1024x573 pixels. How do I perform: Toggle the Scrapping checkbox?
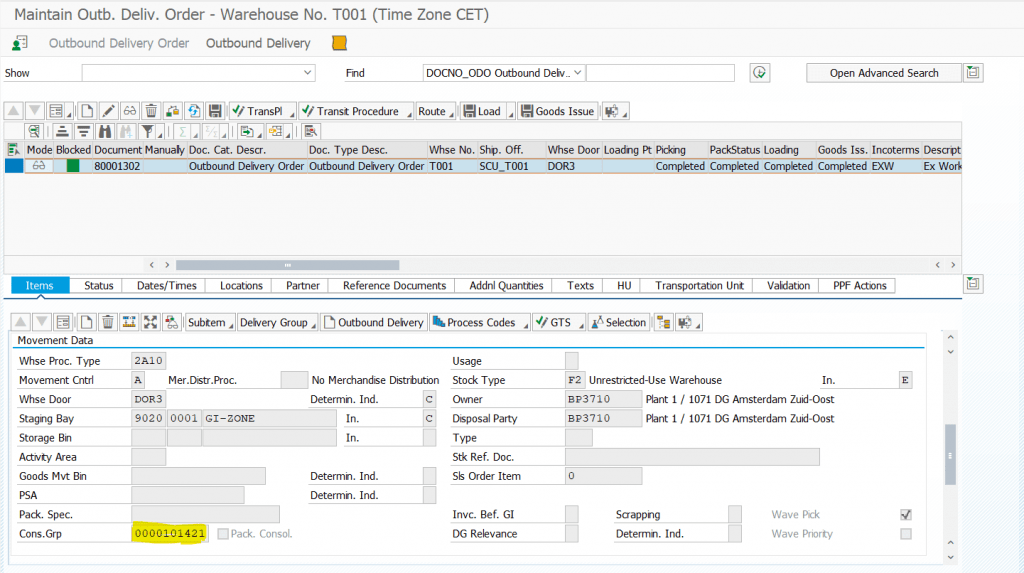[x=735, y=514]
